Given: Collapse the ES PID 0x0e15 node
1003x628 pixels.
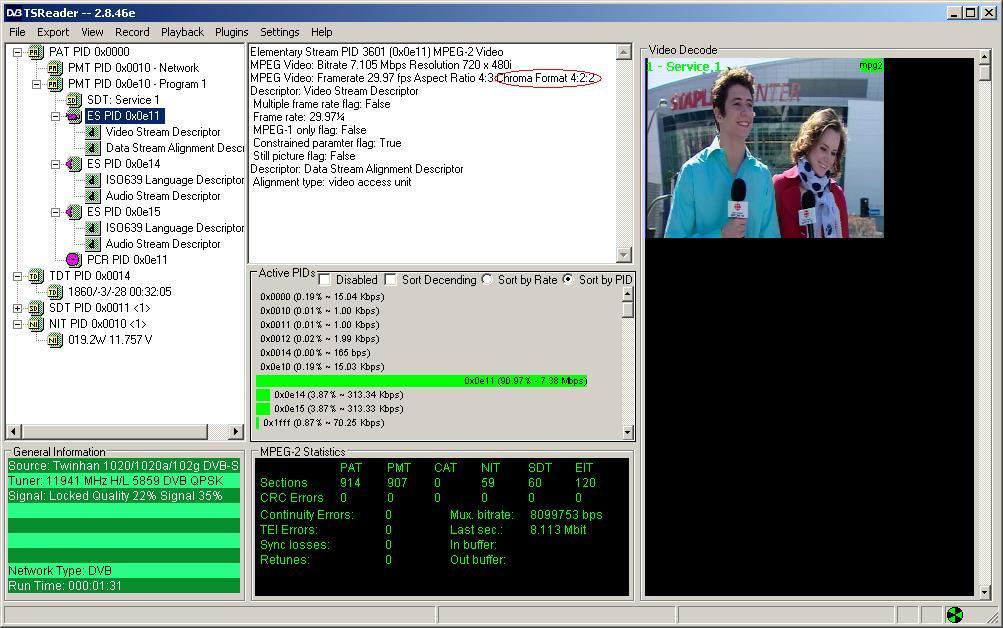Looking at the screenshot, I should coord(56,212).
